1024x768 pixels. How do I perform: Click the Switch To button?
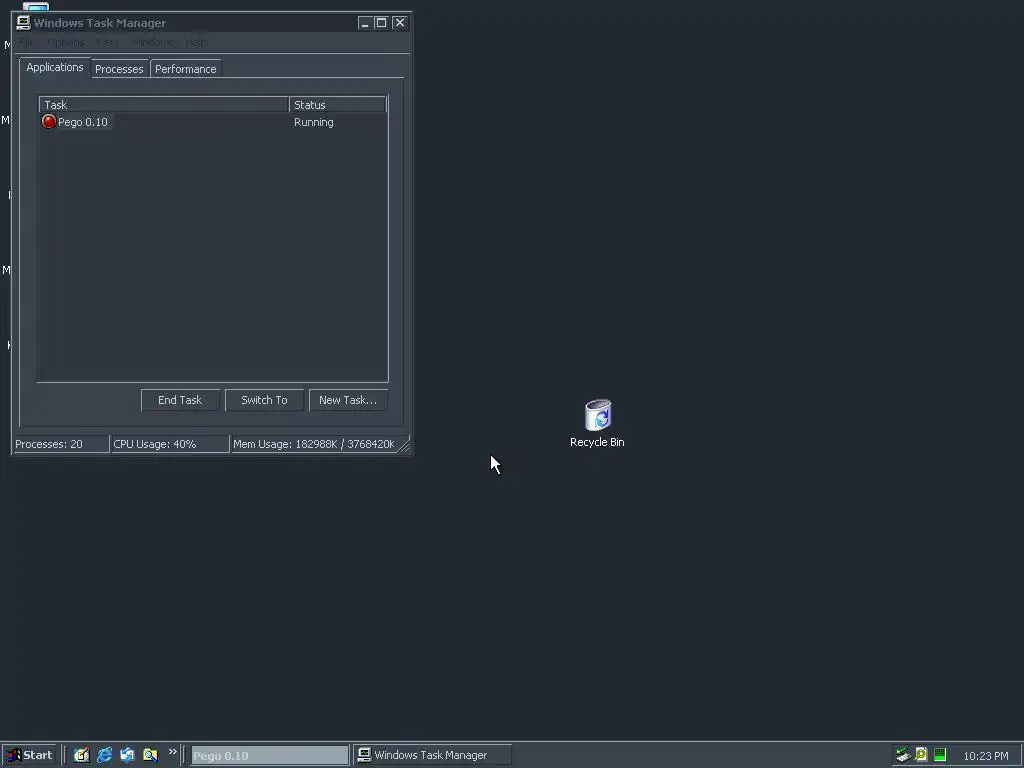click(x=264, y=400)
